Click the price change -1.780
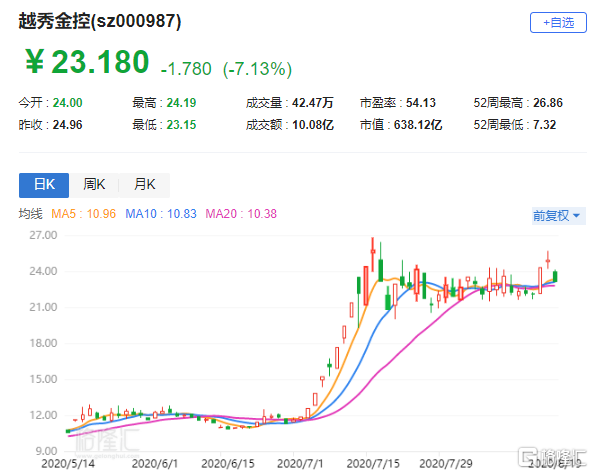This screenshot has width=593, height=474. pos(186,69)
